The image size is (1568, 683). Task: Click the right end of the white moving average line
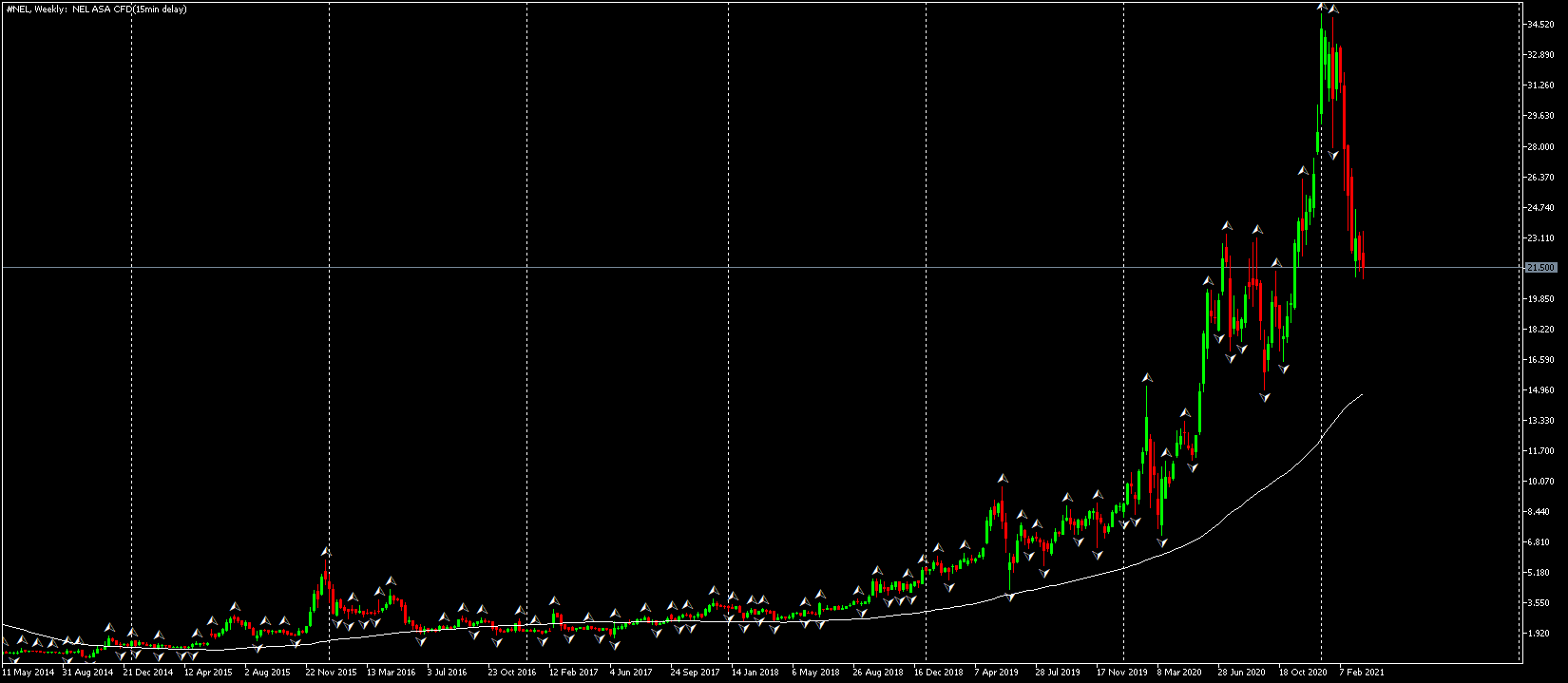click(x=1362, y=394)
